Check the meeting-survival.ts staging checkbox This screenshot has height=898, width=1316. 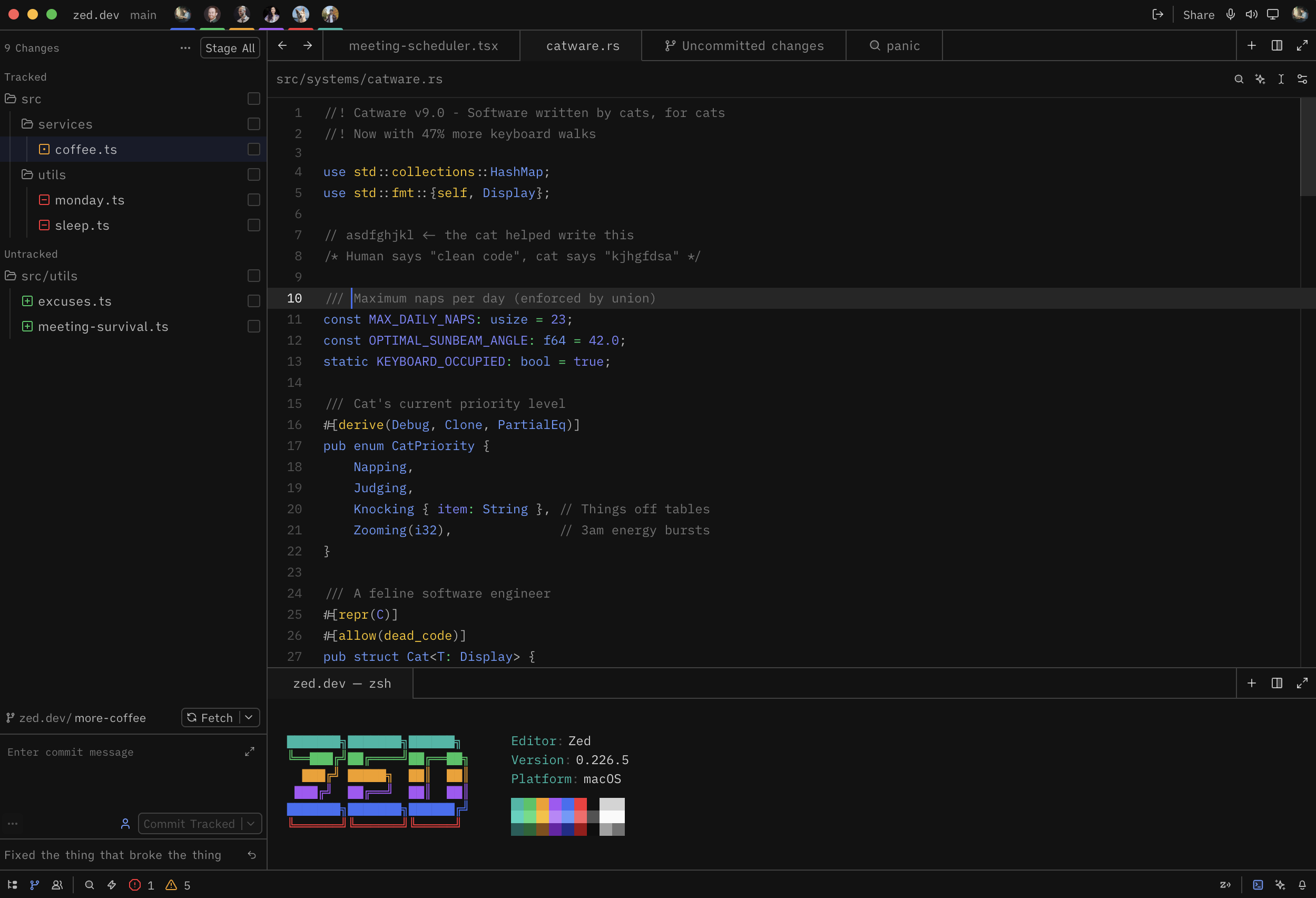click(x=254, y=326)
